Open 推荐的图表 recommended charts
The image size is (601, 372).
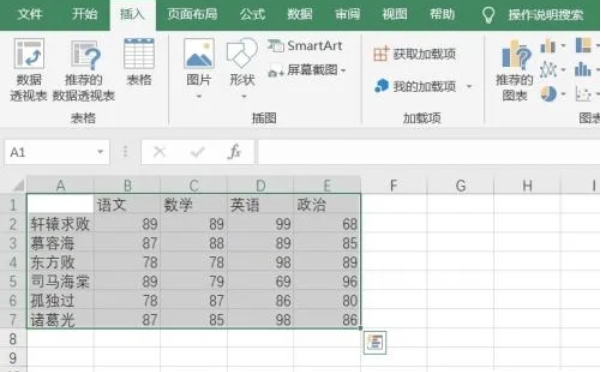(514, 70)
